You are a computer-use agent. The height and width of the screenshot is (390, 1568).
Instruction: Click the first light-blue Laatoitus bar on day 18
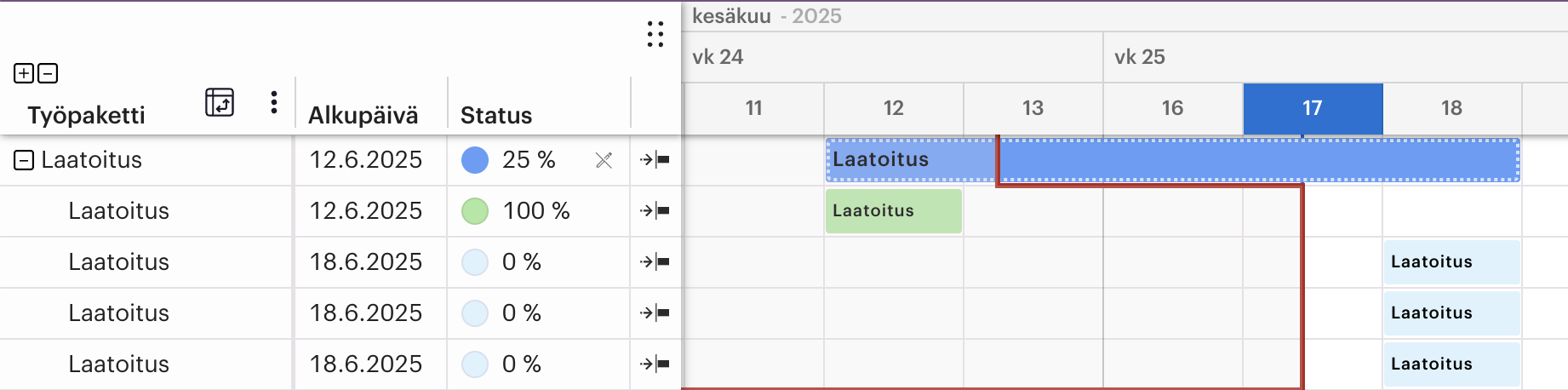(x=1452, y=262)
